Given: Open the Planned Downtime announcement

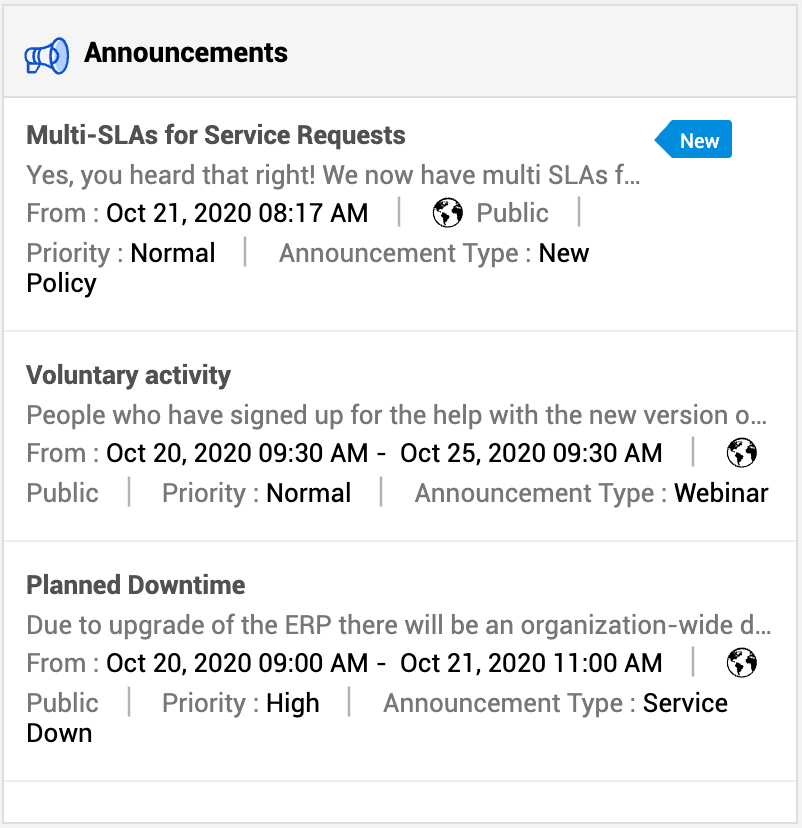Looking at the screenshot, I should (136, 586).
